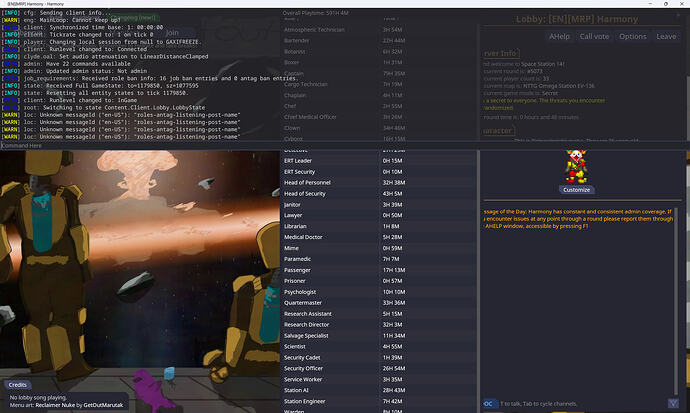Select the ERT Leader playtime row
This screenshot has height=413, width=690.
coord(378,161)
